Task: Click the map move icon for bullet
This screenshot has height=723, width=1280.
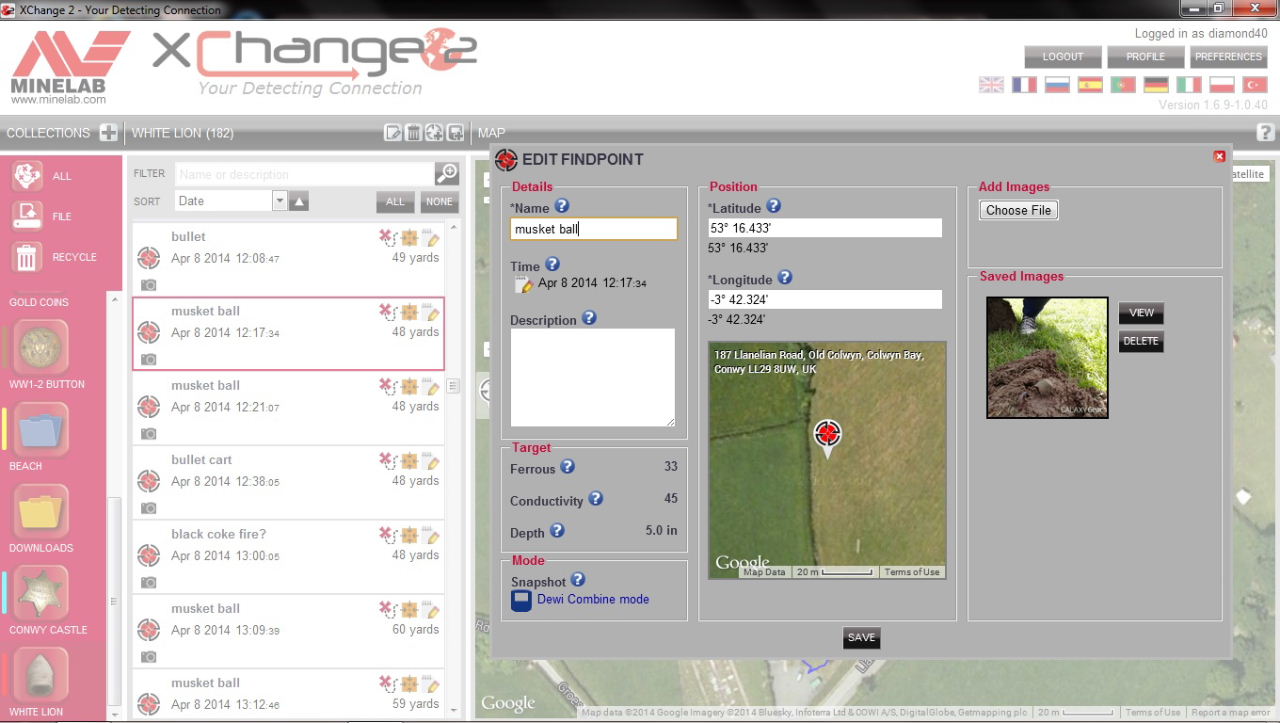Action: coord(409,237)
